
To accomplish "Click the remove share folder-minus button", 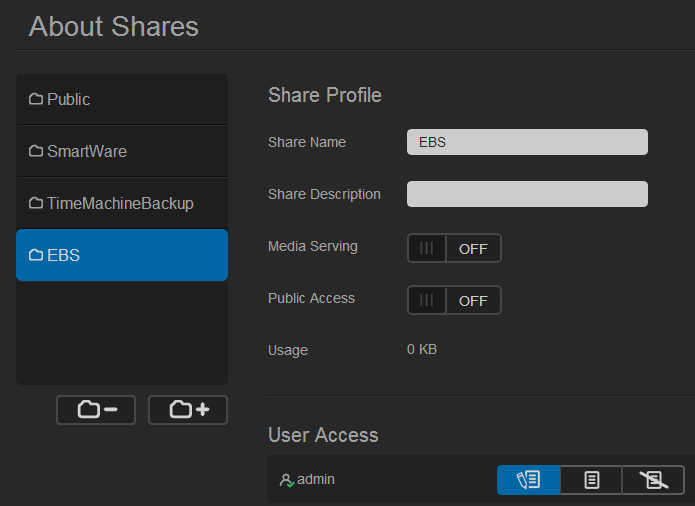I will coord(96,410).
